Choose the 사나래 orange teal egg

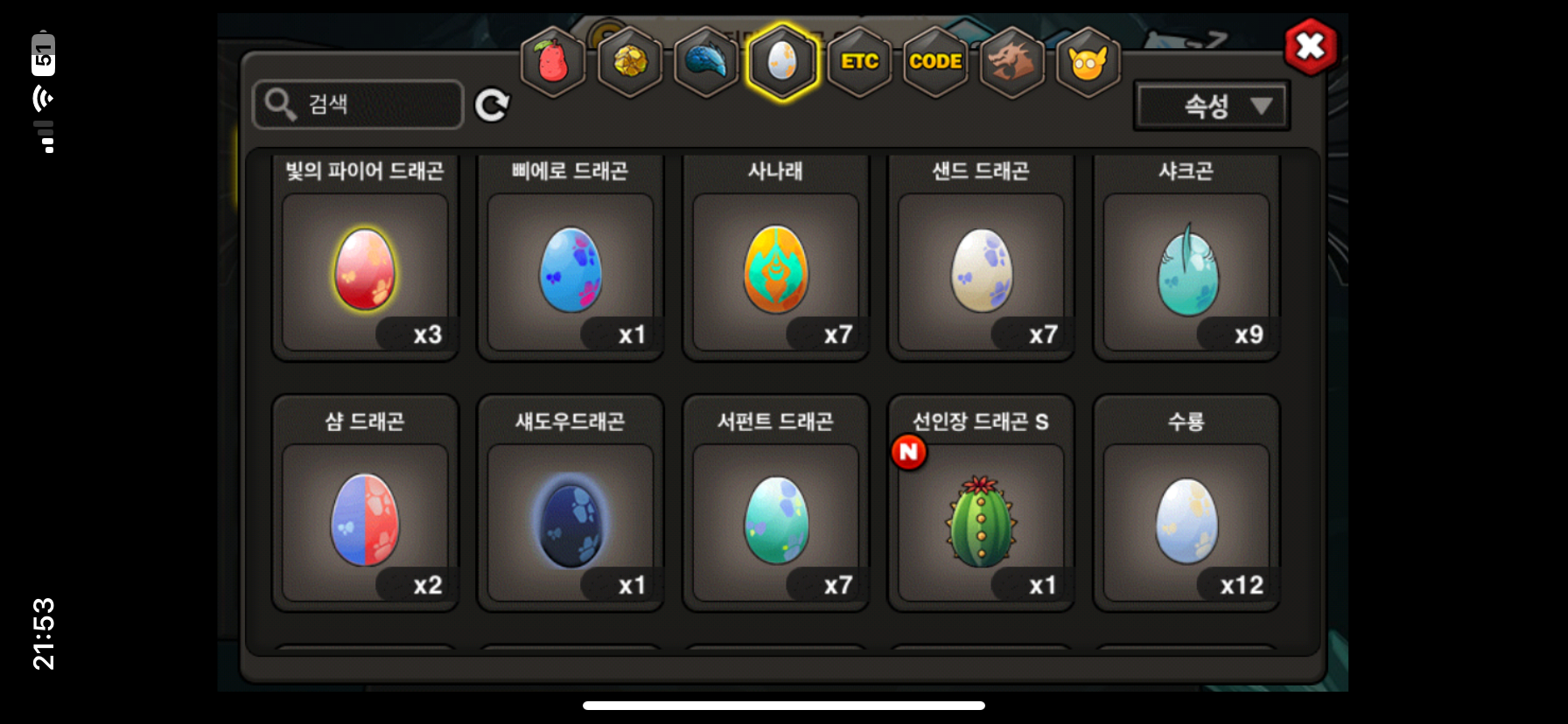(776, 269)
